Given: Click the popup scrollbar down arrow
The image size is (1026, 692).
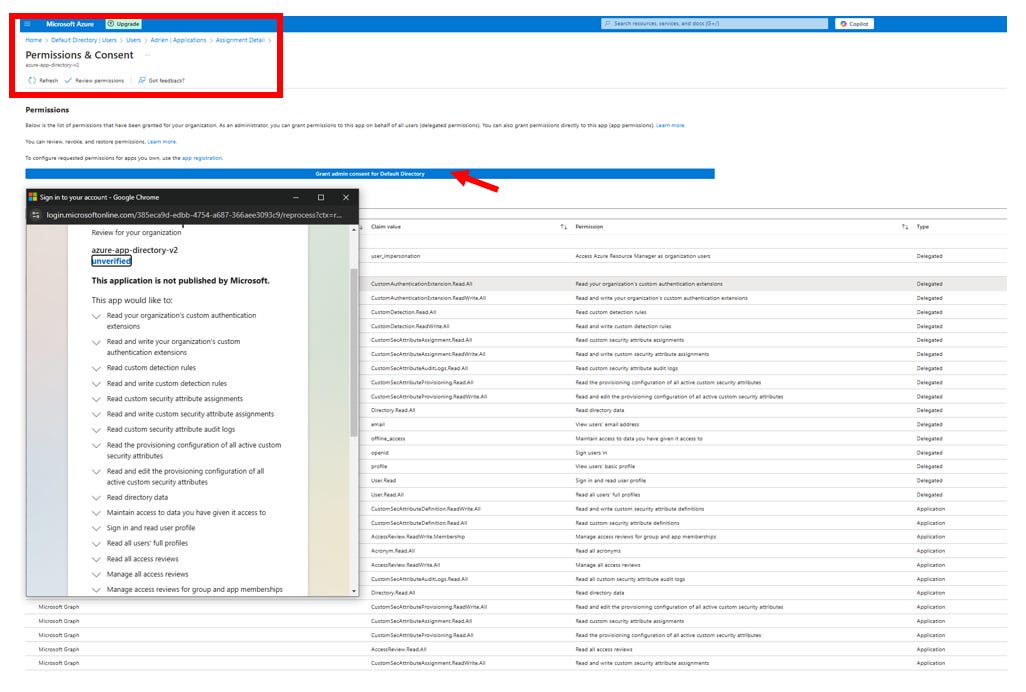Looking at the screenshot, I should click(354, 591).
